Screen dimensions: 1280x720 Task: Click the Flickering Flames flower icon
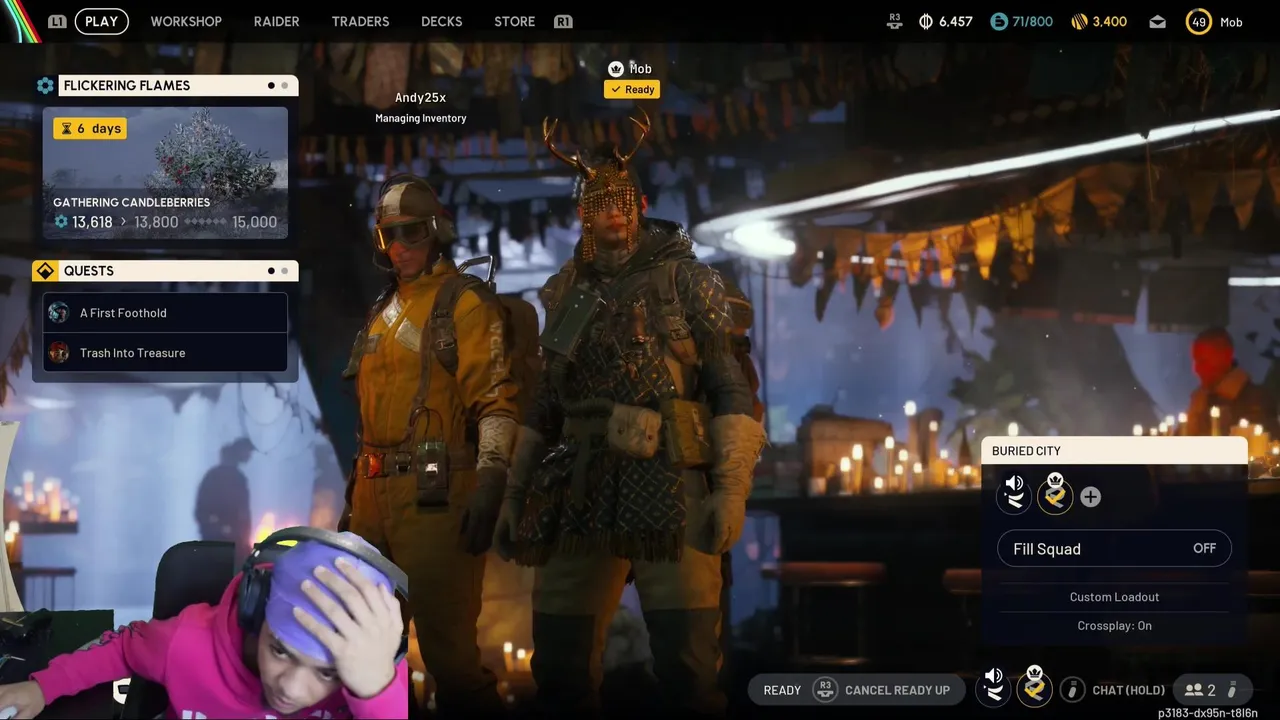point(45,86)
